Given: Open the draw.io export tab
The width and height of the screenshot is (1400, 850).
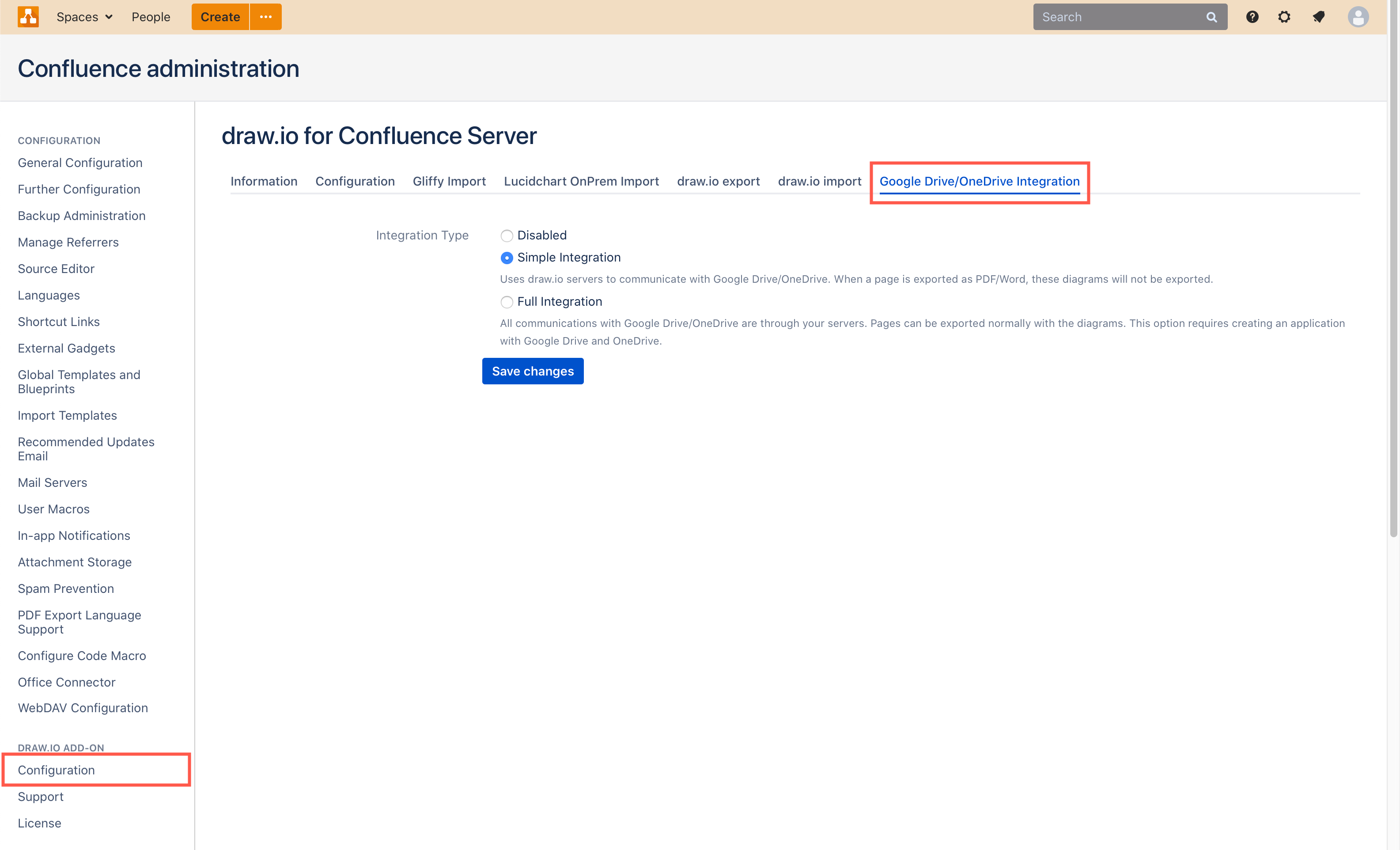Looking at the screenshot, I should [718, 181].
